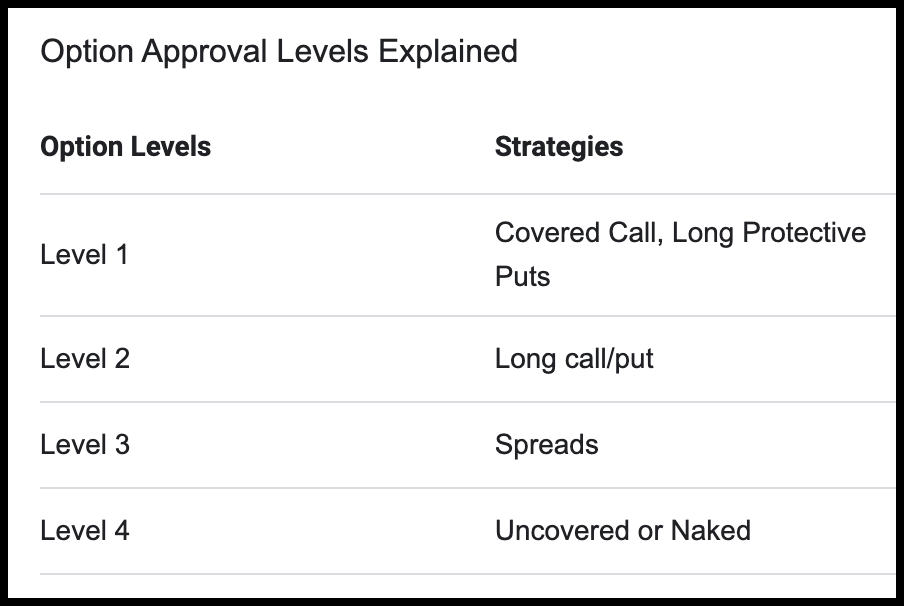Click the word Approval in the title

coord(205,52)
